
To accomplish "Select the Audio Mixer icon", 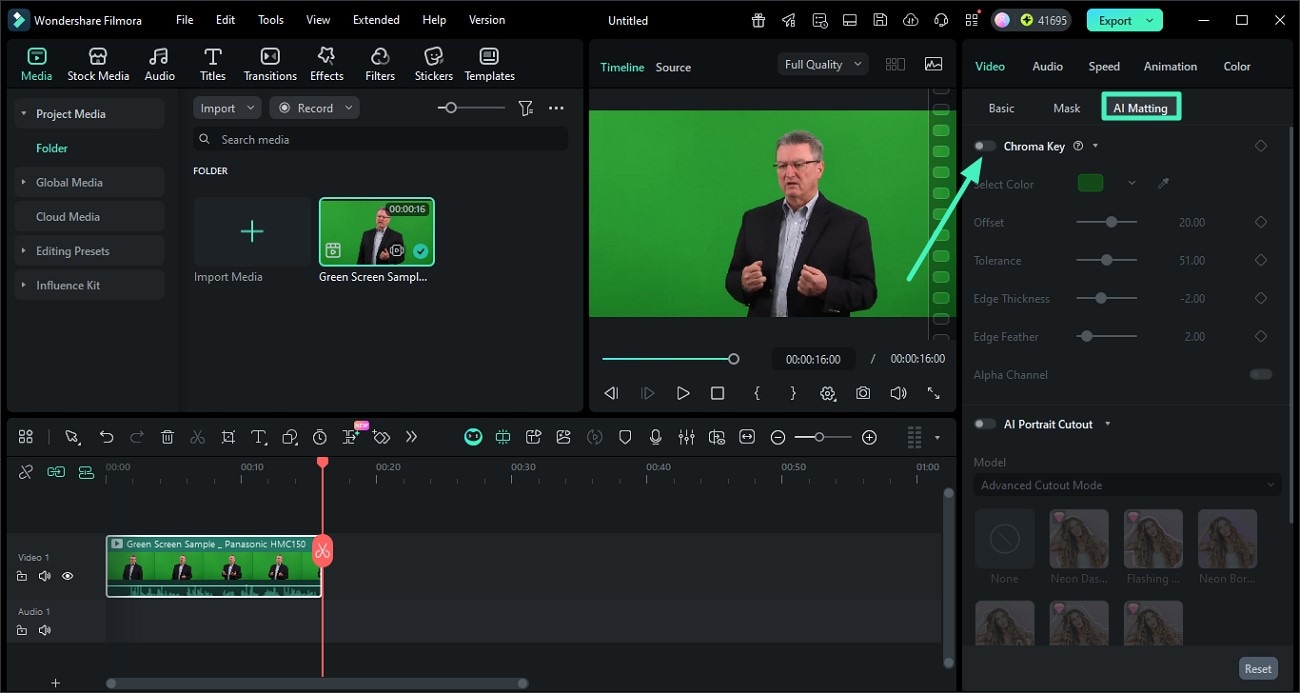I will pyautogui.click(x=687, y=437).
